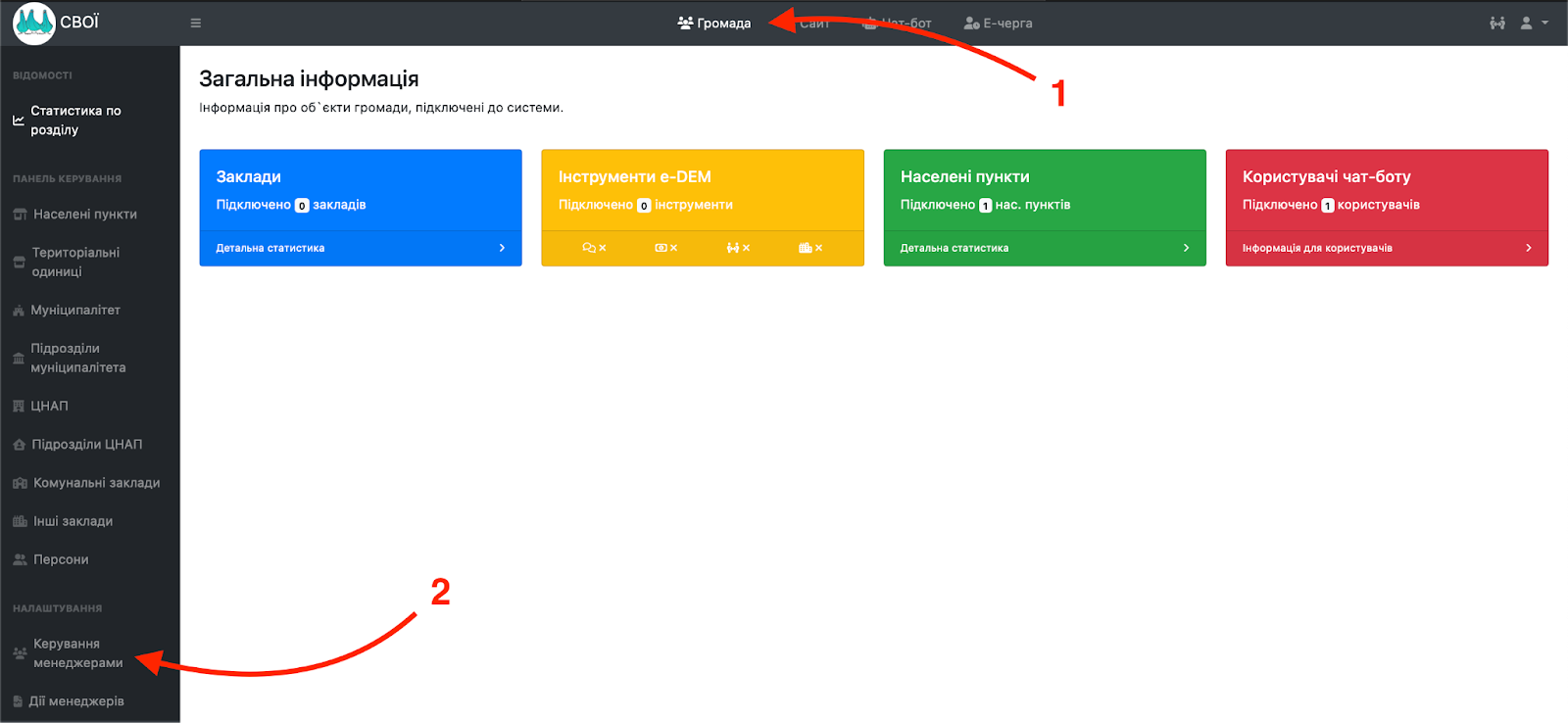Click the Комунальні заклади sidebar icon
This screenshot has height=723, width=1568.
coord(20,483)
